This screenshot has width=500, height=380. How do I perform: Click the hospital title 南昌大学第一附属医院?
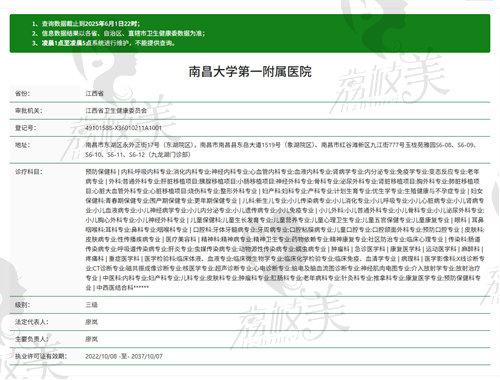pos(250,72)
